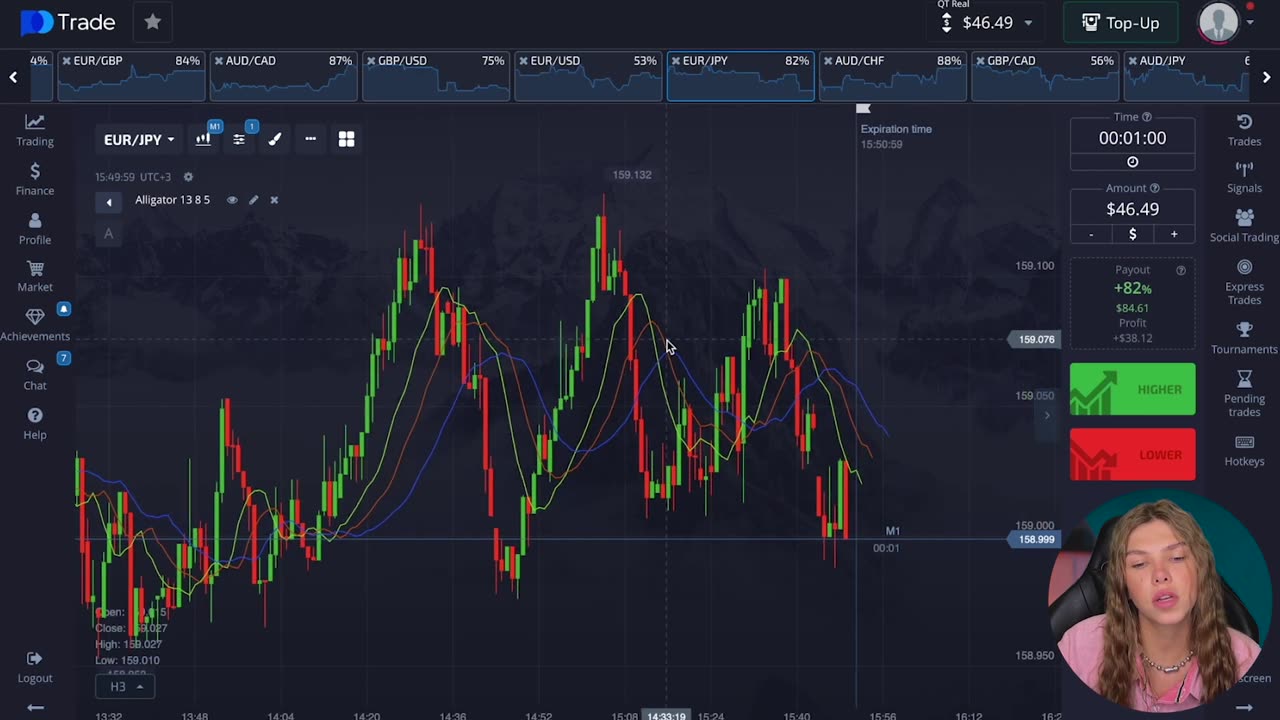Open chart time settings gear
1280x720 pixels.
click(188, 177)
